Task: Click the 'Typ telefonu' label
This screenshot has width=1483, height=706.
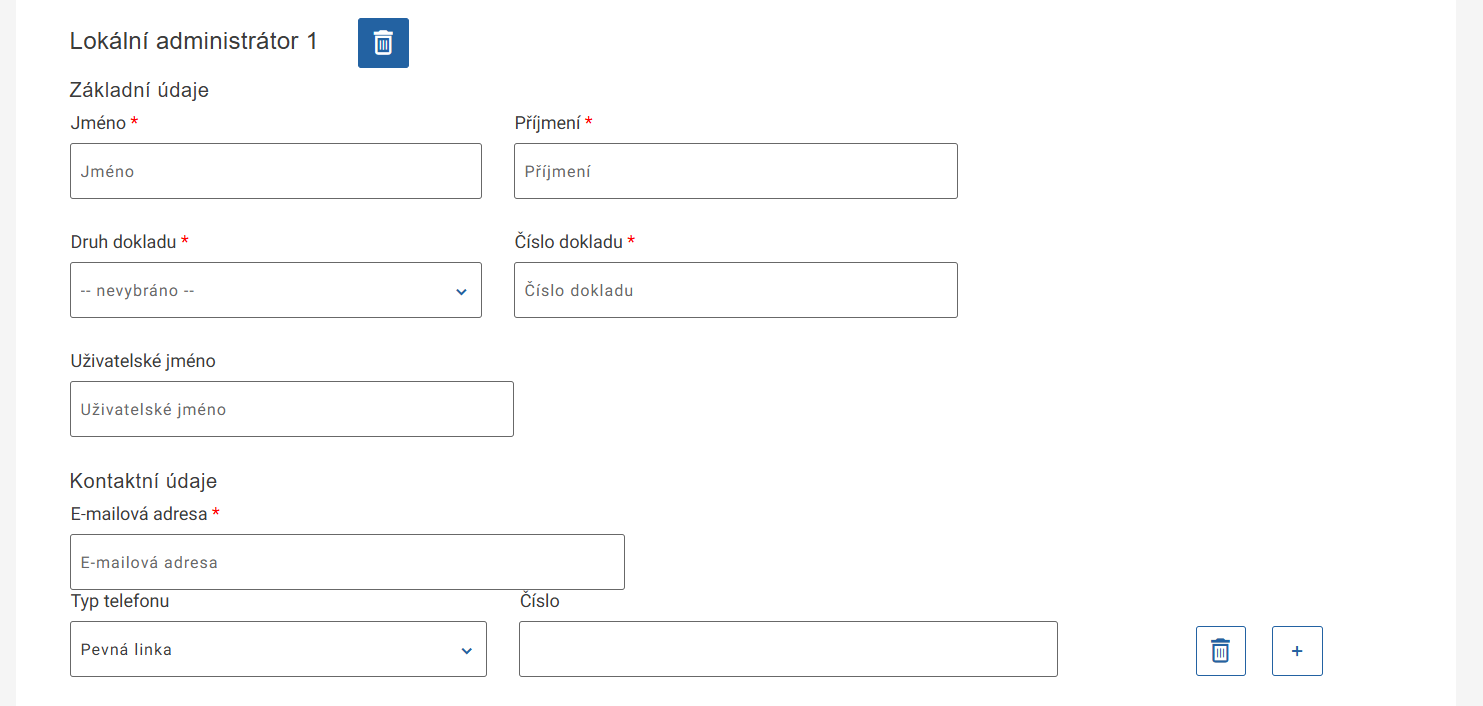Action: (x=120, y=601)
